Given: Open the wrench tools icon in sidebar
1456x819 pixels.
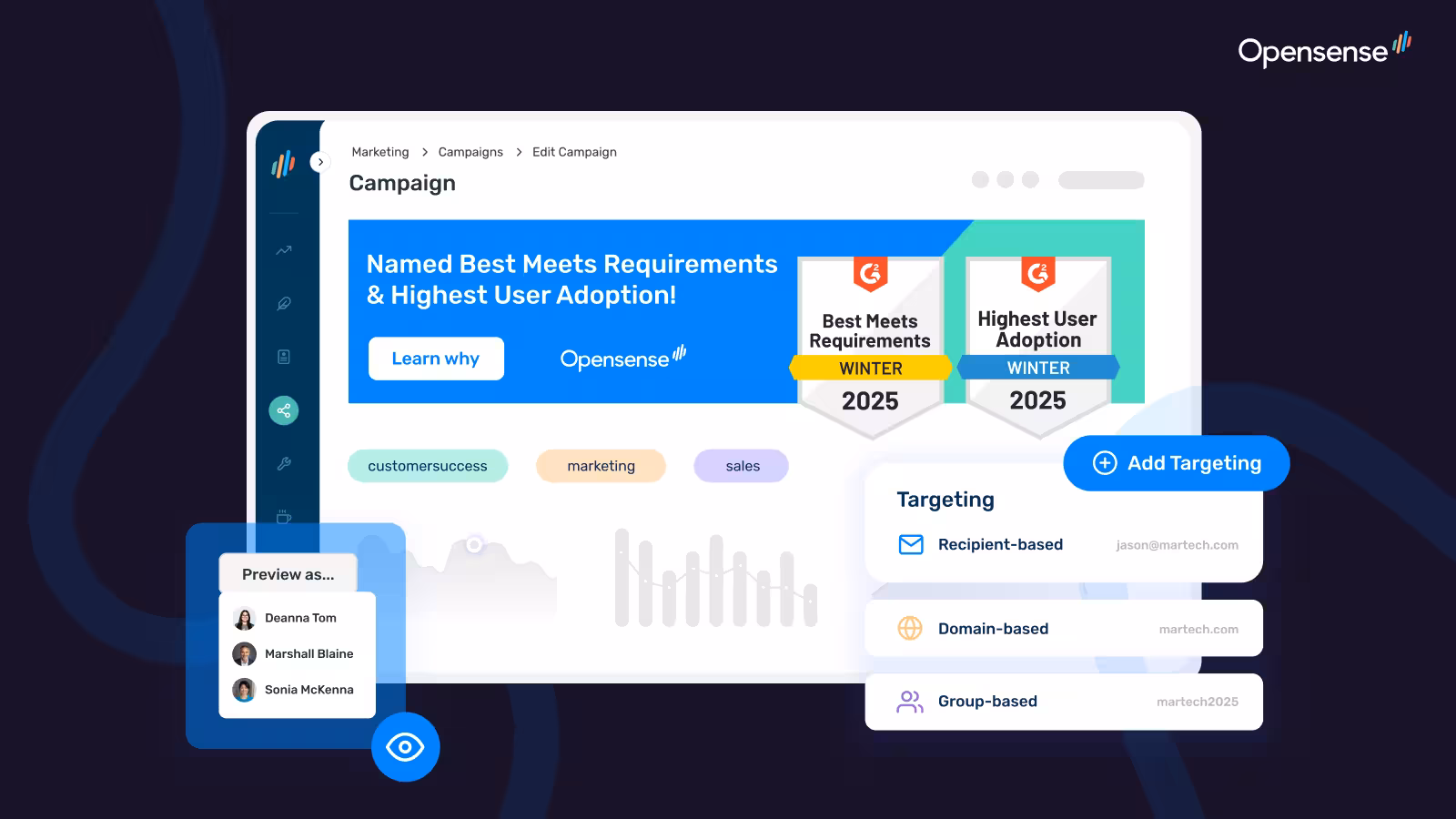Looking at the screenshot, I should coord(284,464).
